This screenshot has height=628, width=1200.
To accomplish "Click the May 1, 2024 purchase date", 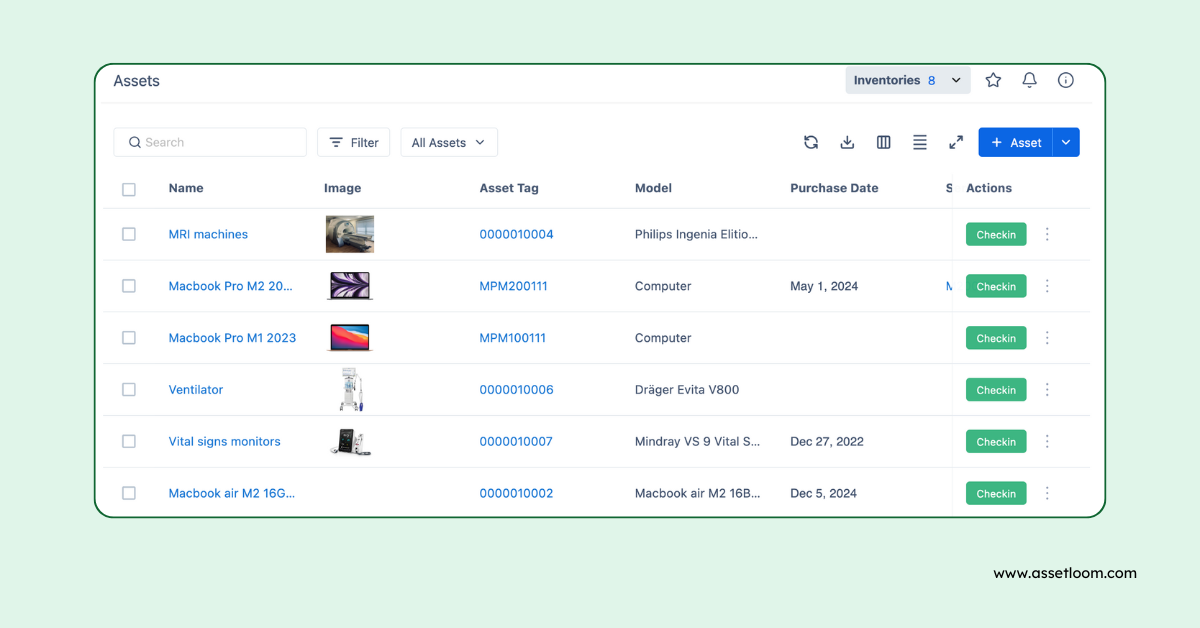I will click(824, 286).
